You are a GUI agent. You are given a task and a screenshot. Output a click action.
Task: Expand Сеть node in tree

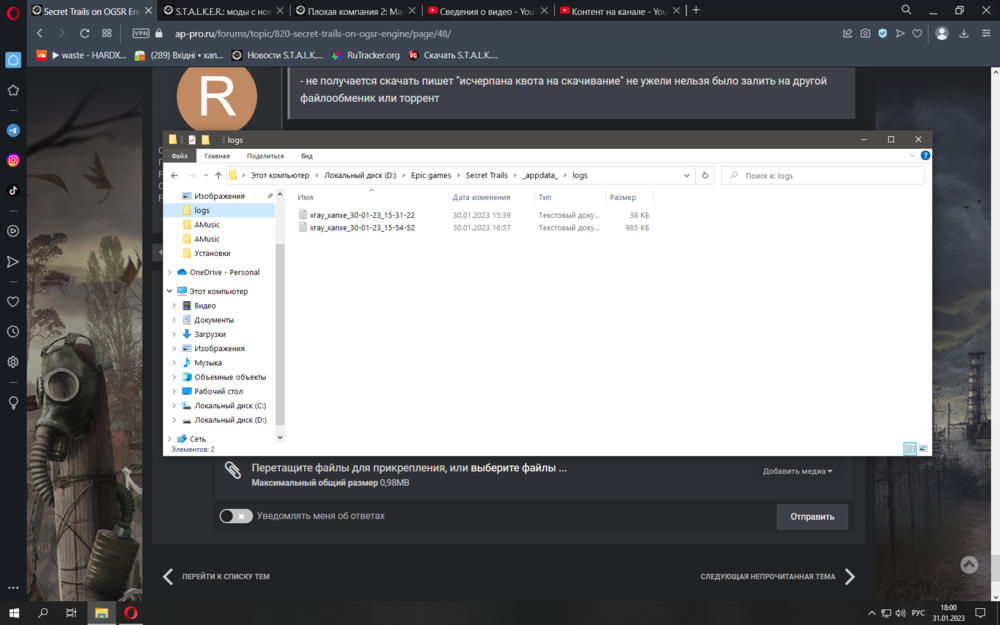point(170,439)
